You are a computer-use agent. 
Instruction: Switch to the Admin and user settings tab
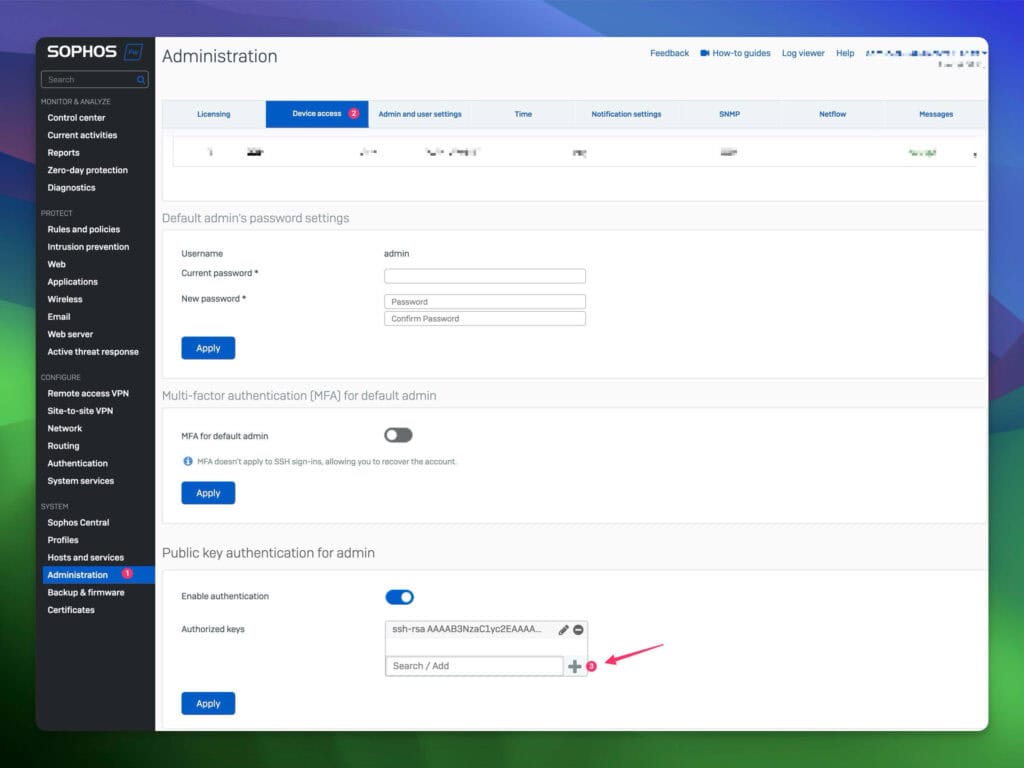coord(420,113)
